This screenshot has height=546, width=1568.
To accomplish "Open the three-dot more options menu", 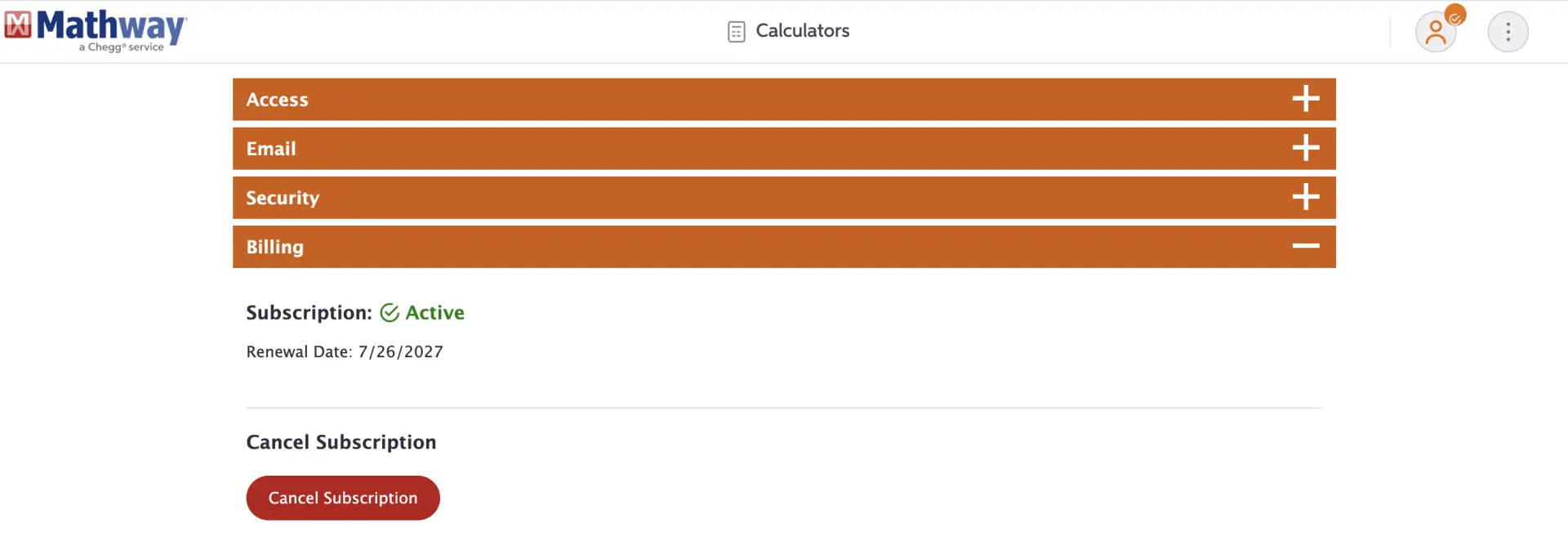I will click(x=1508, y=32).
